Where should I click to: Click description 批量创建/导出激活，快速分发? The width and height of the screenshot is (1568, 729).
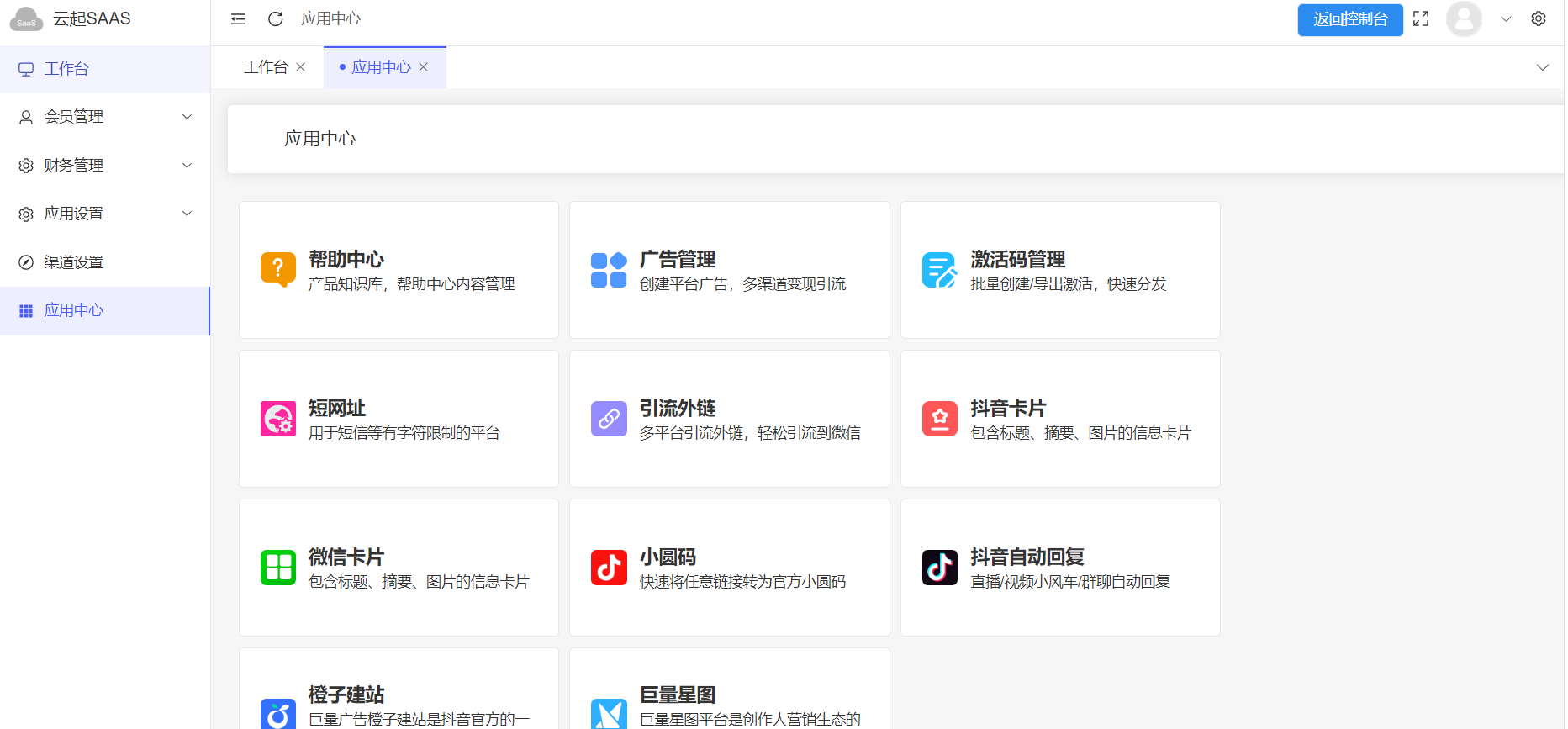pyautogui.click(x=1069, y=284)
